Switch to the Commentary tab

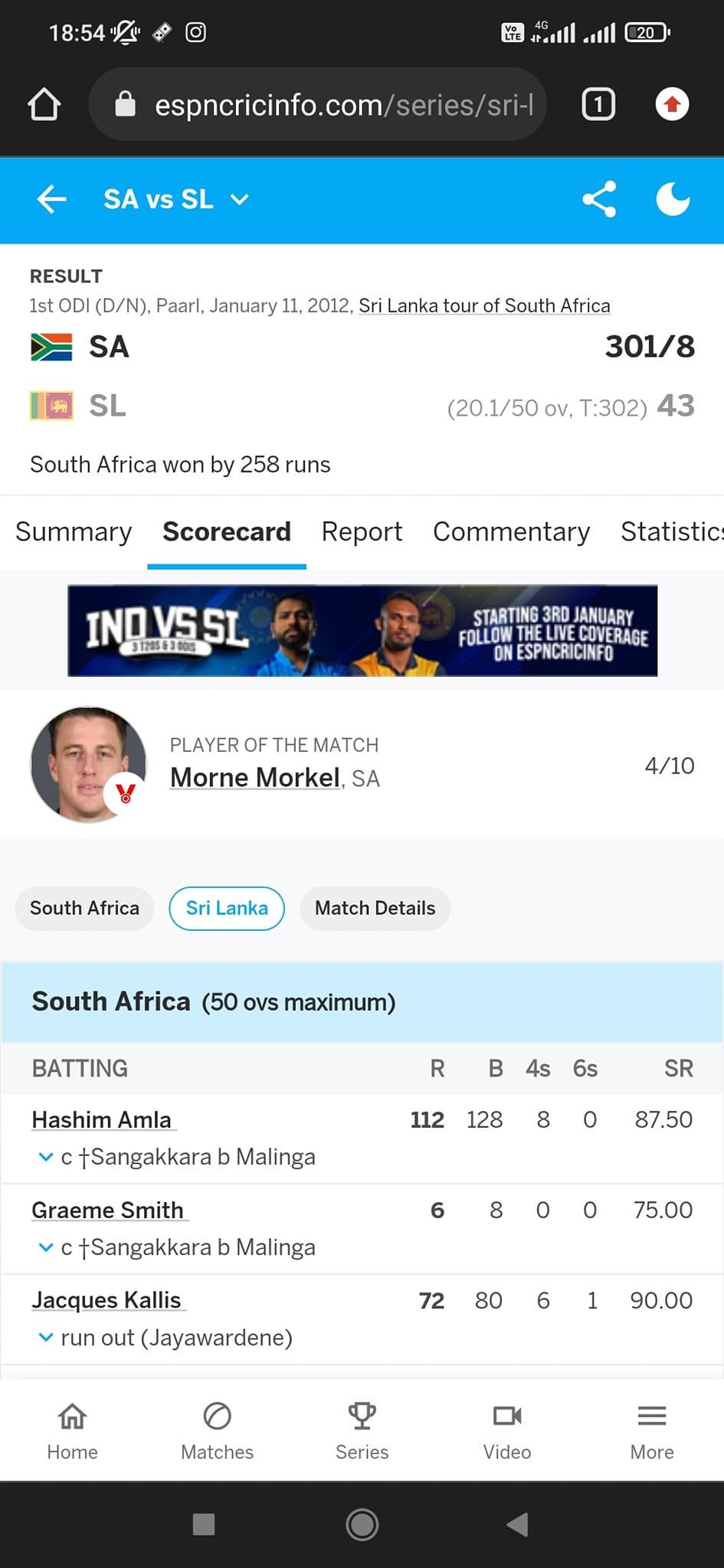coord(511,531)
